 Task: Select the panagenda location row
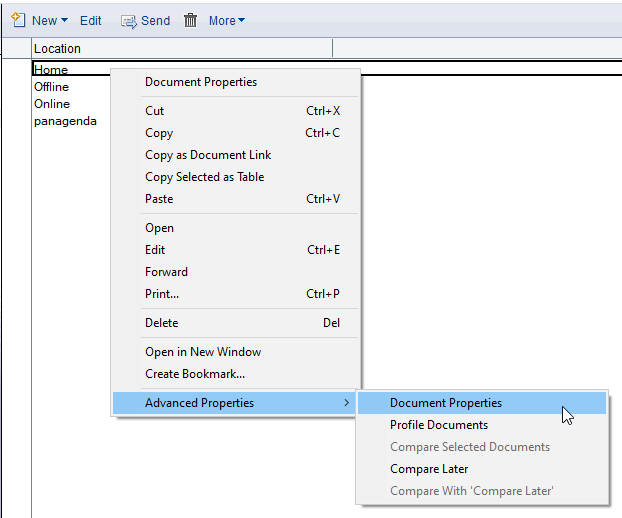[x=65, y=121]
